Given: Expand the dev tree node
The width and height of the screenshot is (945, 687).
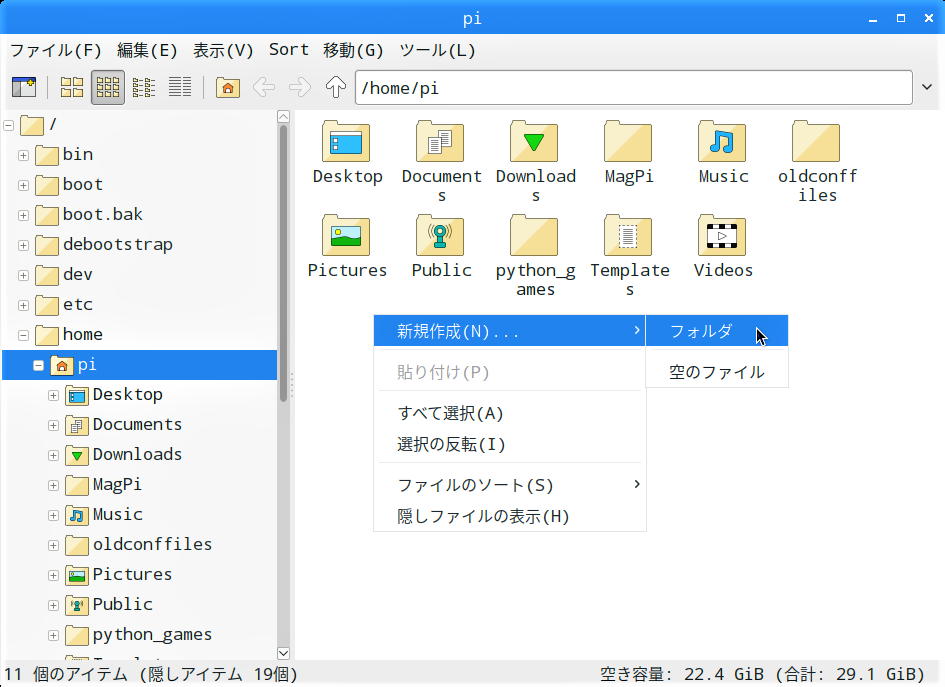Looking at the screenshot, I should [x=24, y=275].
